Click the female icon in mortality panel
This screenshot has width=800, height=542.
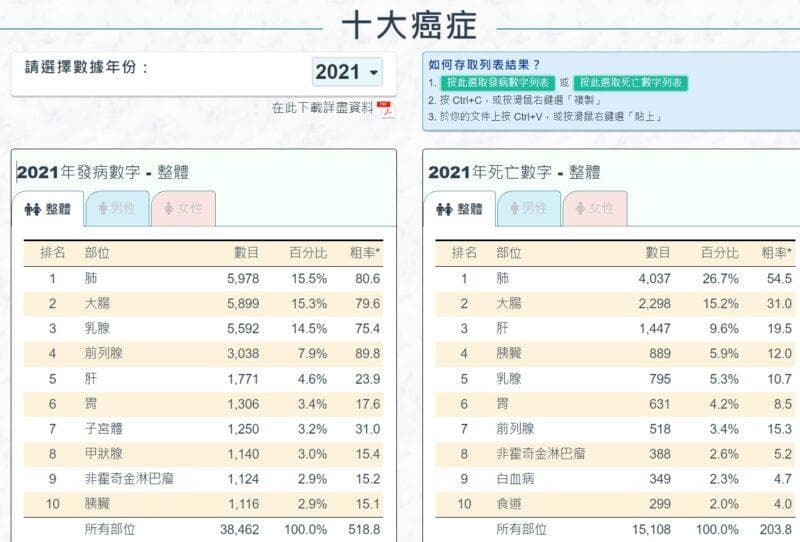tap(581, 208)
